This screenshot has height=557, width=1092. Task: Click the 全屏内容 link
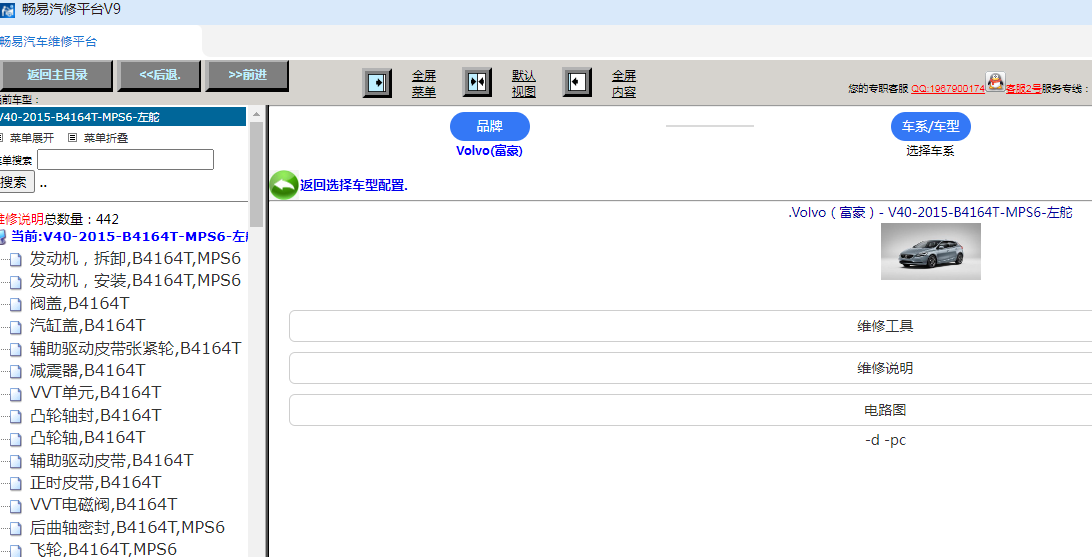tap(624, 84)
